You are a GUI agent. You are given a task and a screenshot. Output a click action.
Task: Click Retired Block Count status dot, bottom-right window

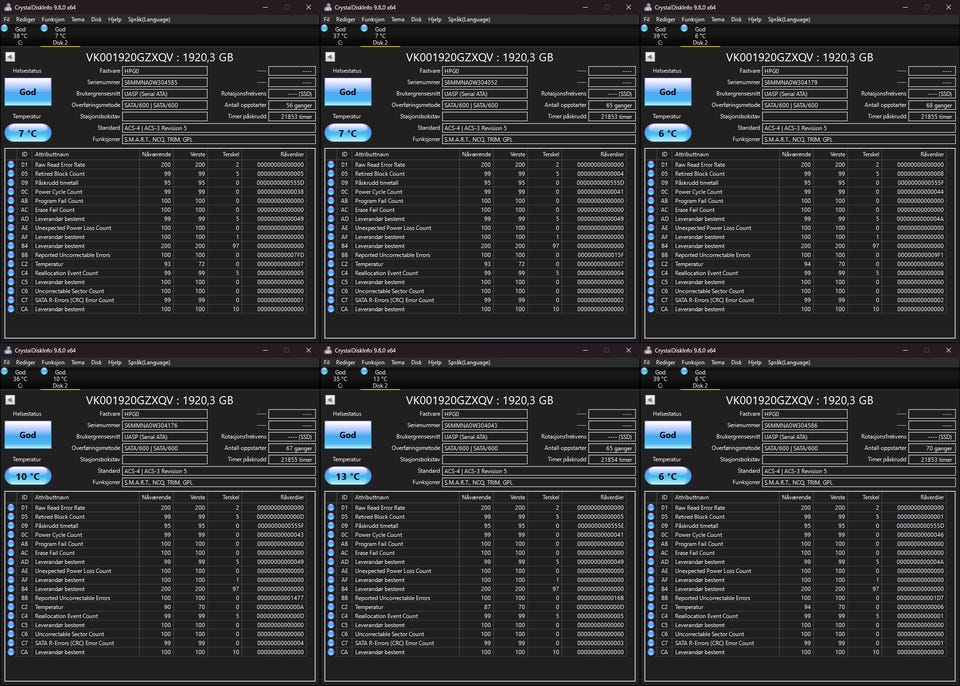pyautogui.click(x=651, y=516)
